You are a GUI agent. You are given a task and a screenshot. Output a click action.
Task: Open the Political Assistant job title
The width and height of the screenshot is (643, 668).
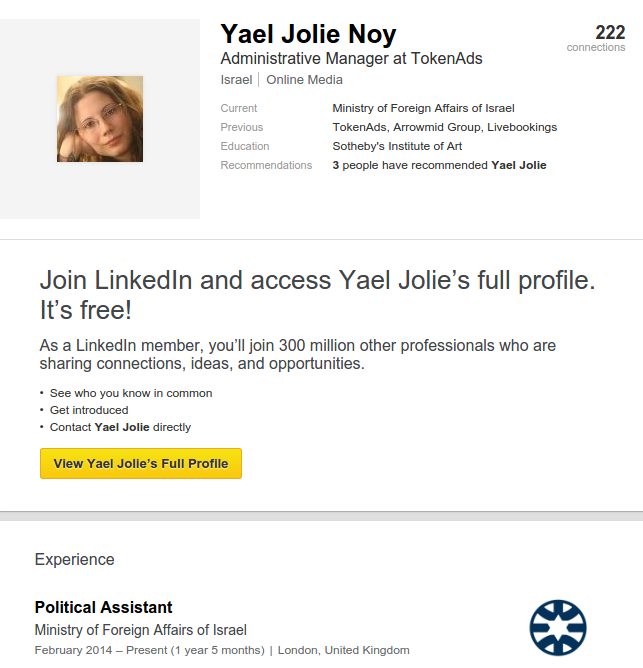[x=103, y=607]
